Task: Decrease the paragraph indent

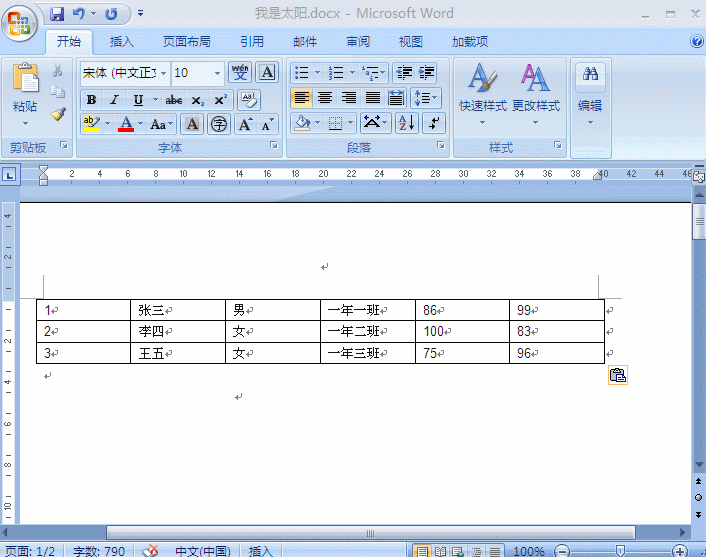Action: (404, 72)
